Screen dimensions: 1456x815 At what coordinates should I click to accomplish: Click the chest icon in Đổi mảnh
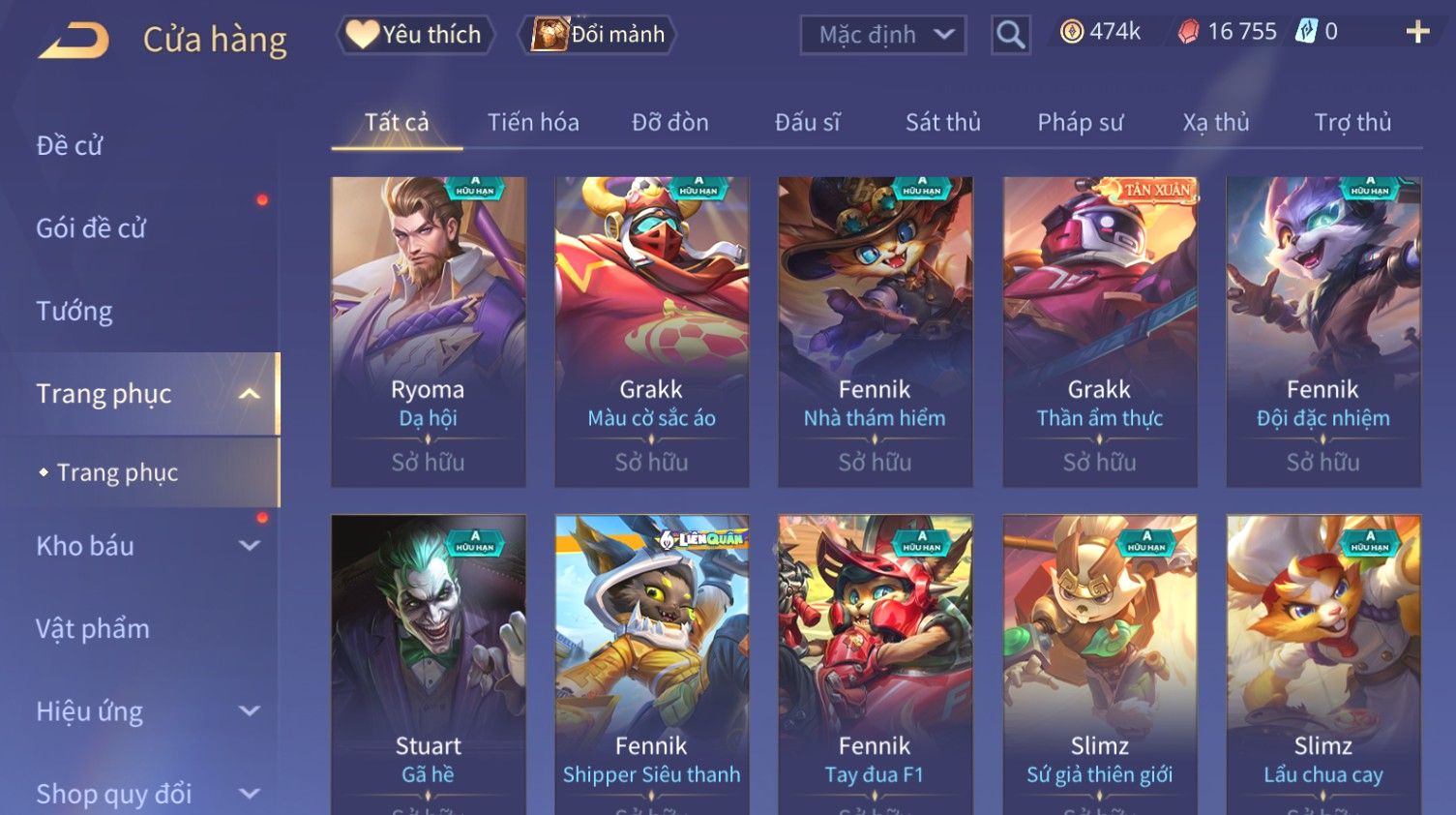(x=550, y=34)
